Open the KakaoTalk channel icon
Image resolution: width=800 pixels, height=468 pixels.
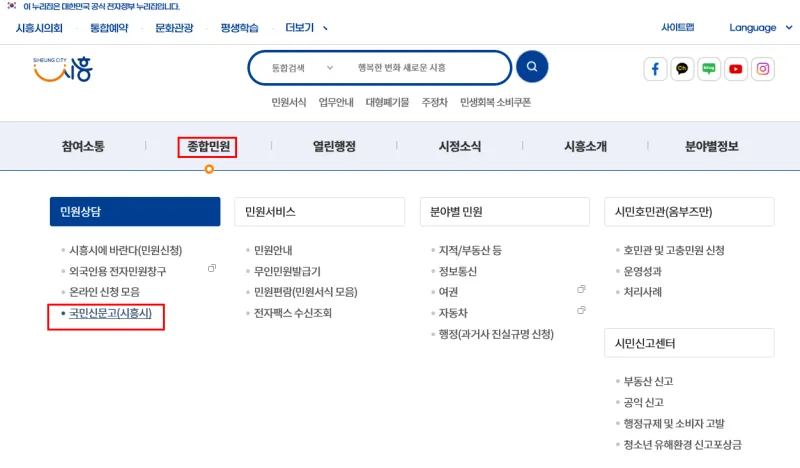(683, 69)
